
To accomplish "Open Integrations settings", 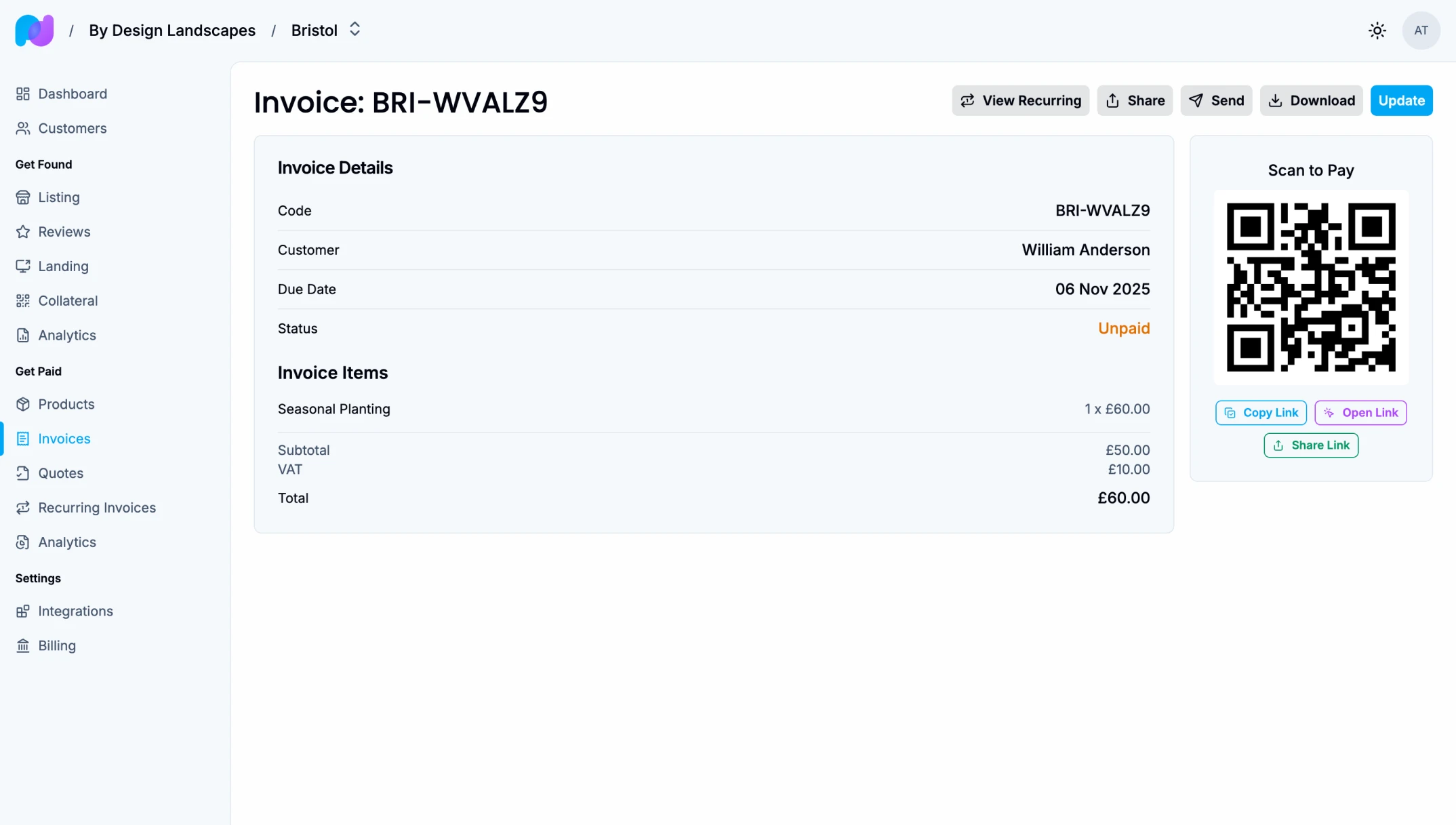I will 75,611.
